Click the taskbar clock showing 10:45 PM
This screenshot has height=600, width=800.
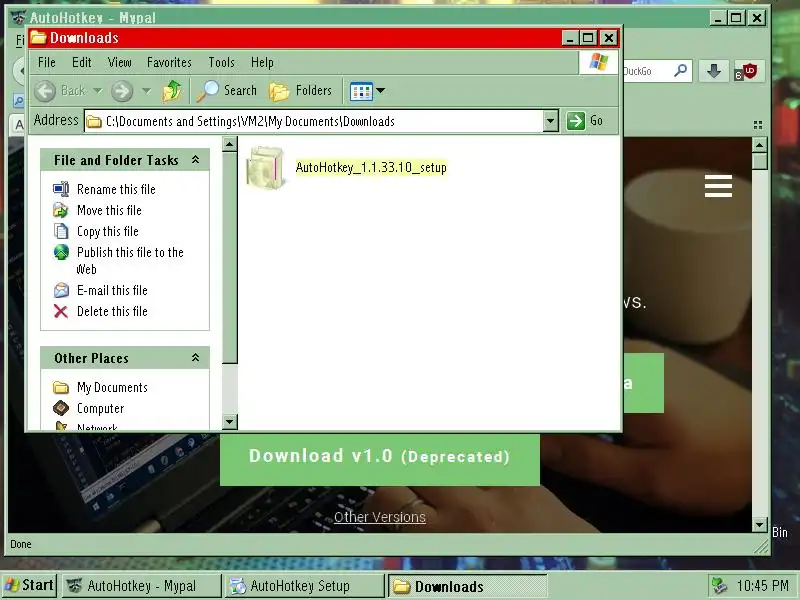[x=762, y=586]
